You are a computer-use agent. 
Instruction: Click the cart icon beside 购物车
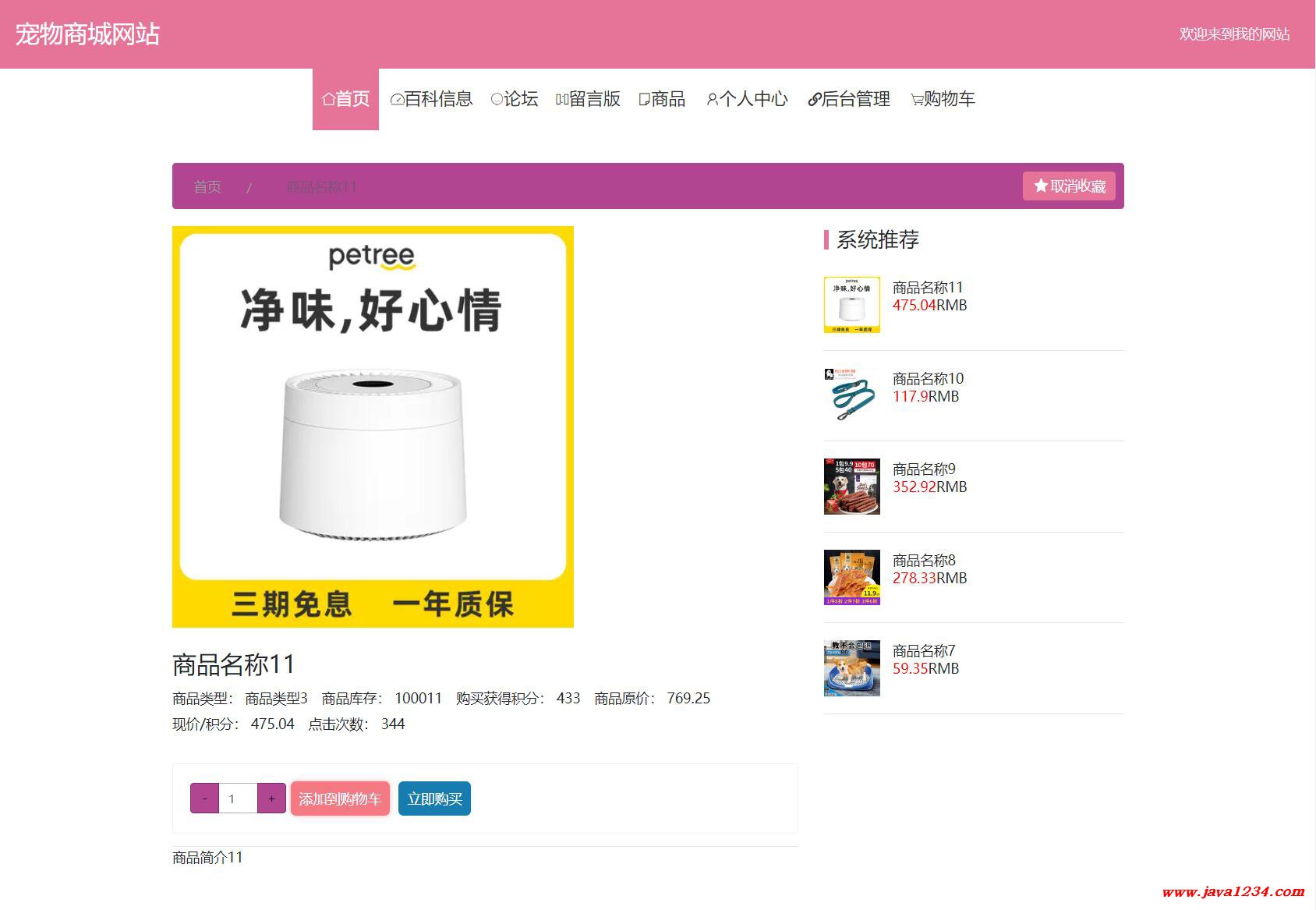tap(917, 100)
